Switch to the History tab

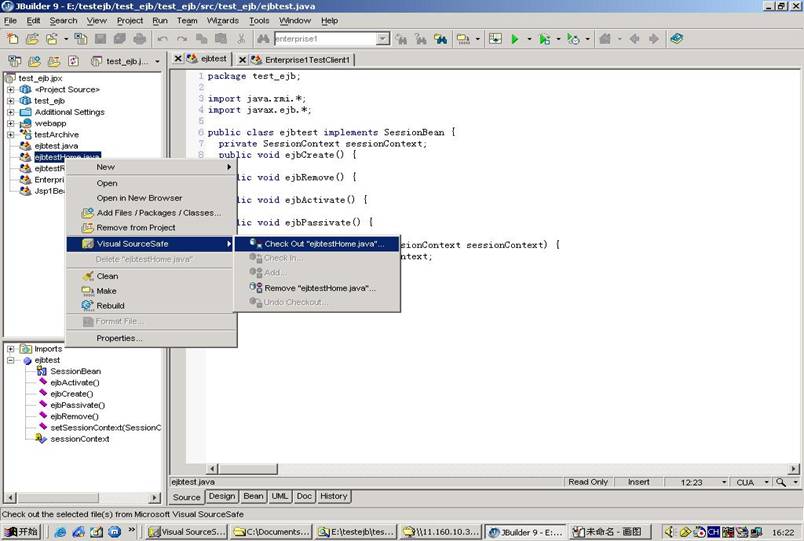pyautogui.click(x=334, y=496)
